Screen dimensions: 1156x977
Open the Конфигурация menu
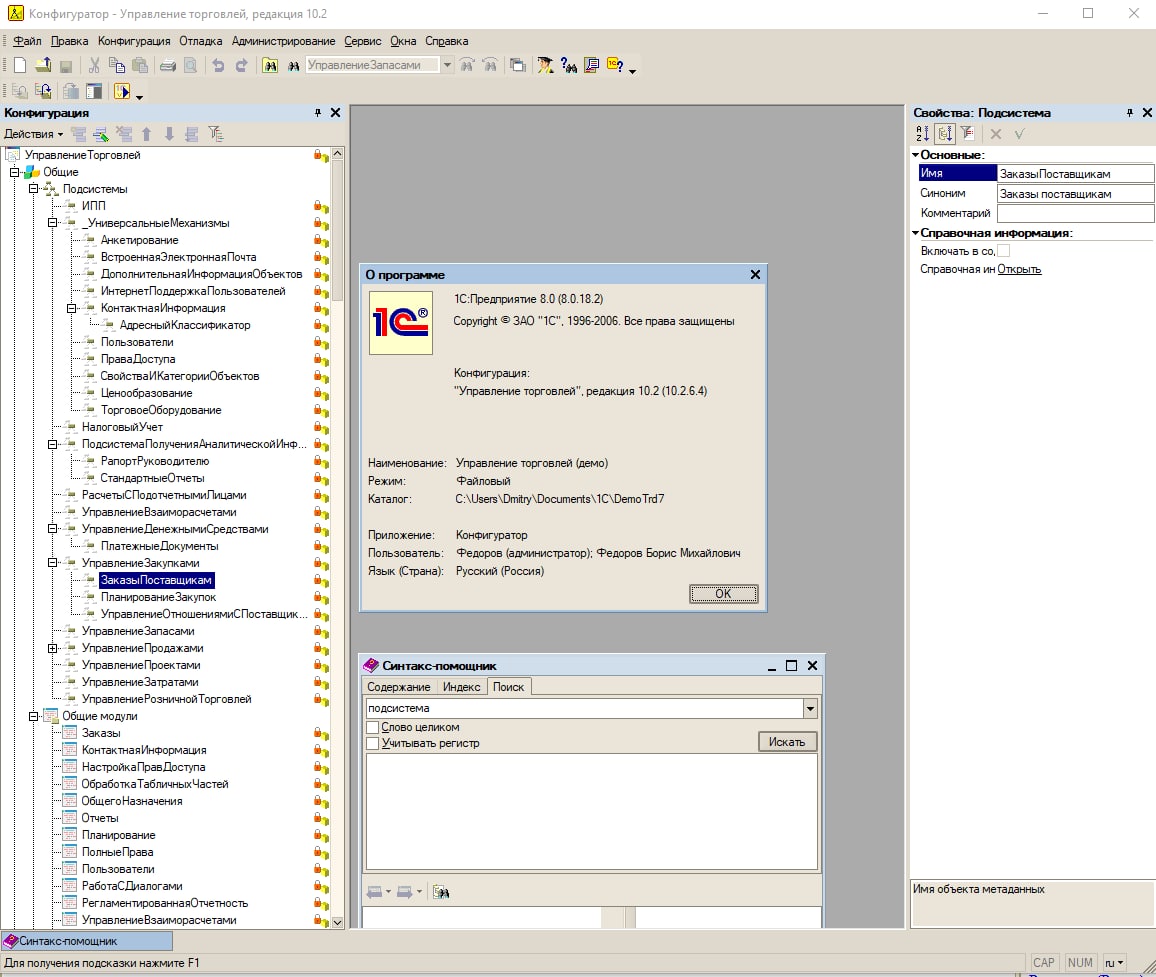point(134,41)
